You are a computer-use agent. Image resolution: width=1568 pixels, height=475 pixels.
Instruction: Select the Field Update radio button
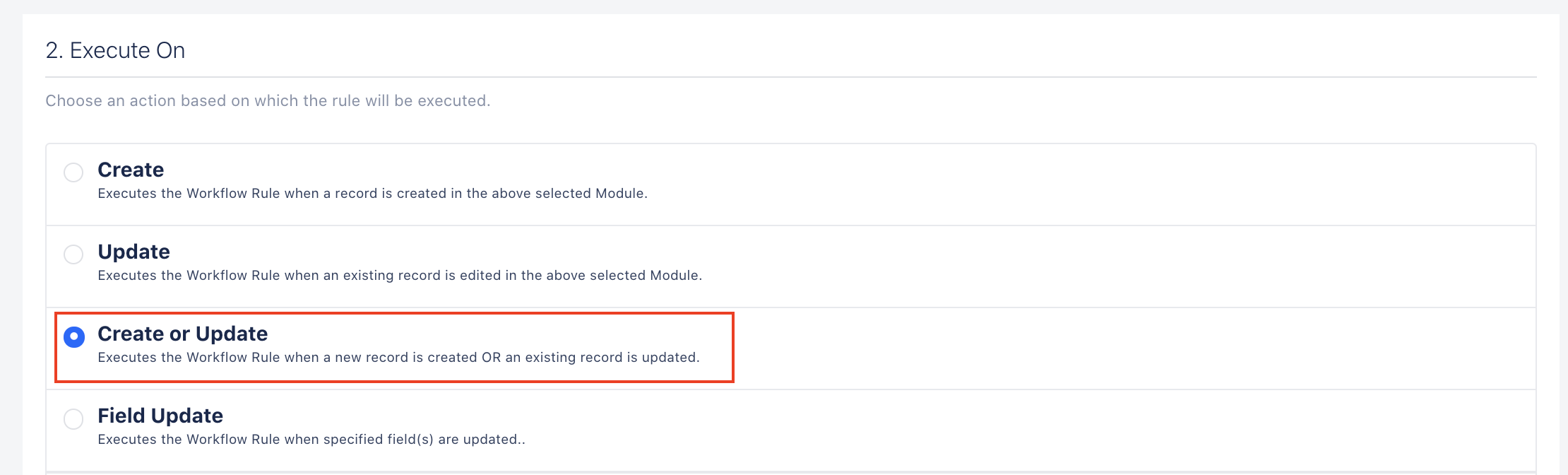click(x=73, y=418)
